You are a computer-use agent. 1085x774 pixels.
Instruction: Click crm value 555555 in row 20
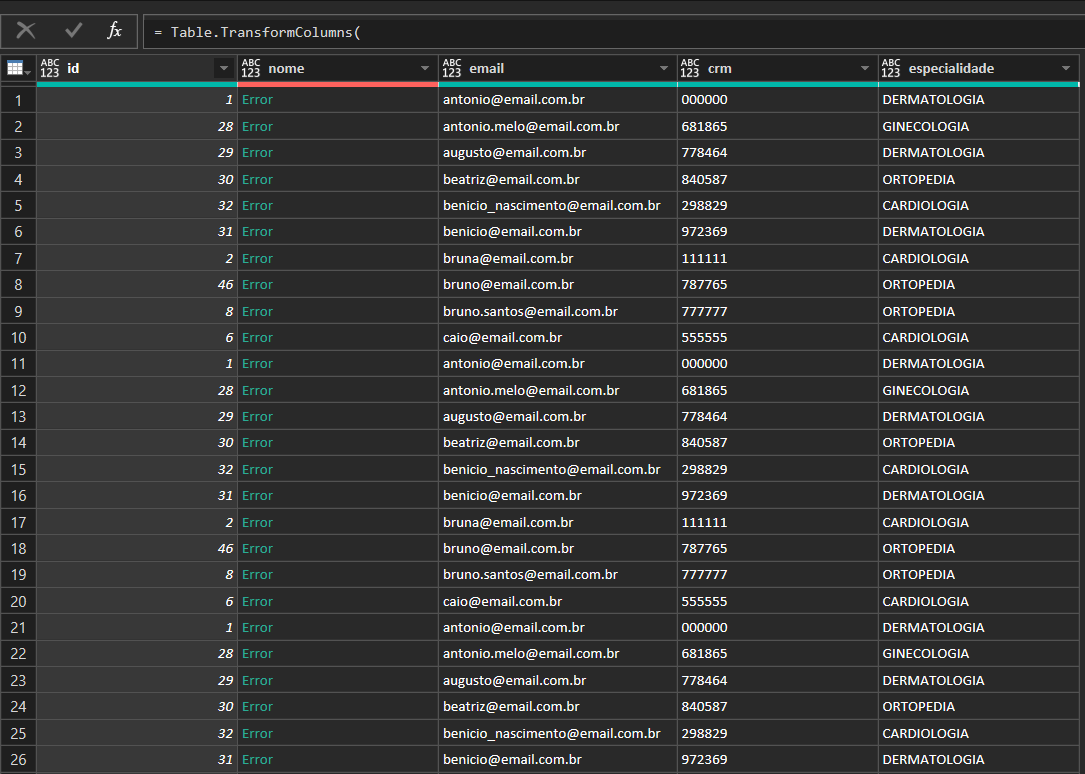click(x=704, y=602)
